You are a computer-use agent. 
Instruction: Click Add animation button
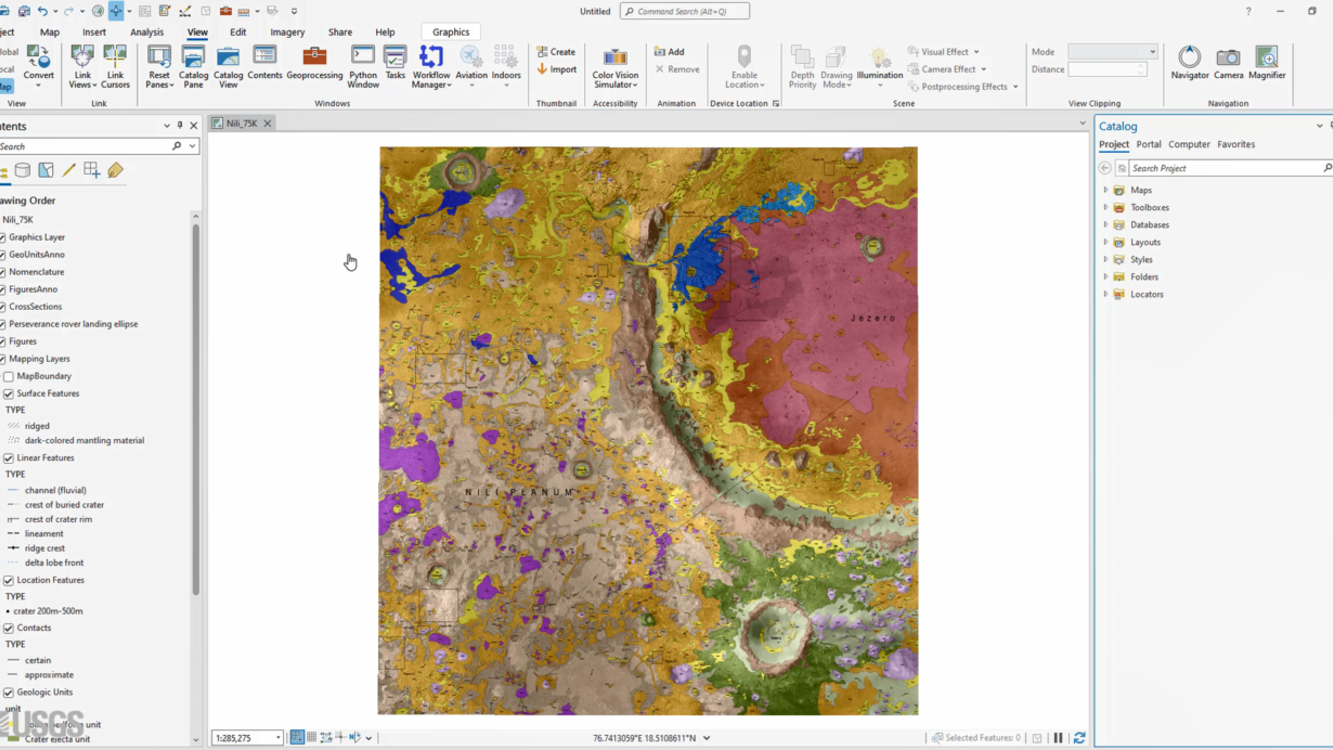tap(669, 52)
